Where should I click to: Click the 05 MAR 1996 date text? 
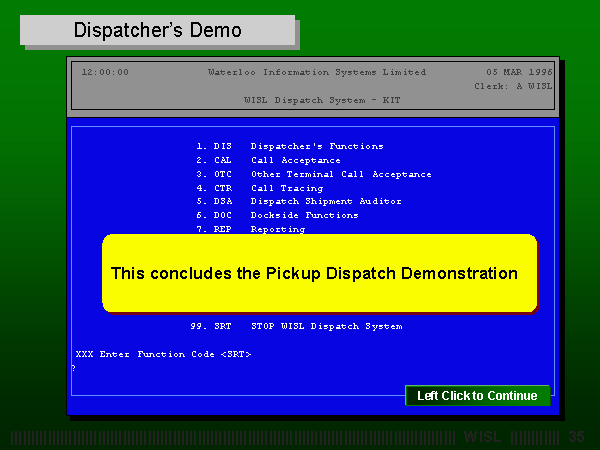point(519,72)
